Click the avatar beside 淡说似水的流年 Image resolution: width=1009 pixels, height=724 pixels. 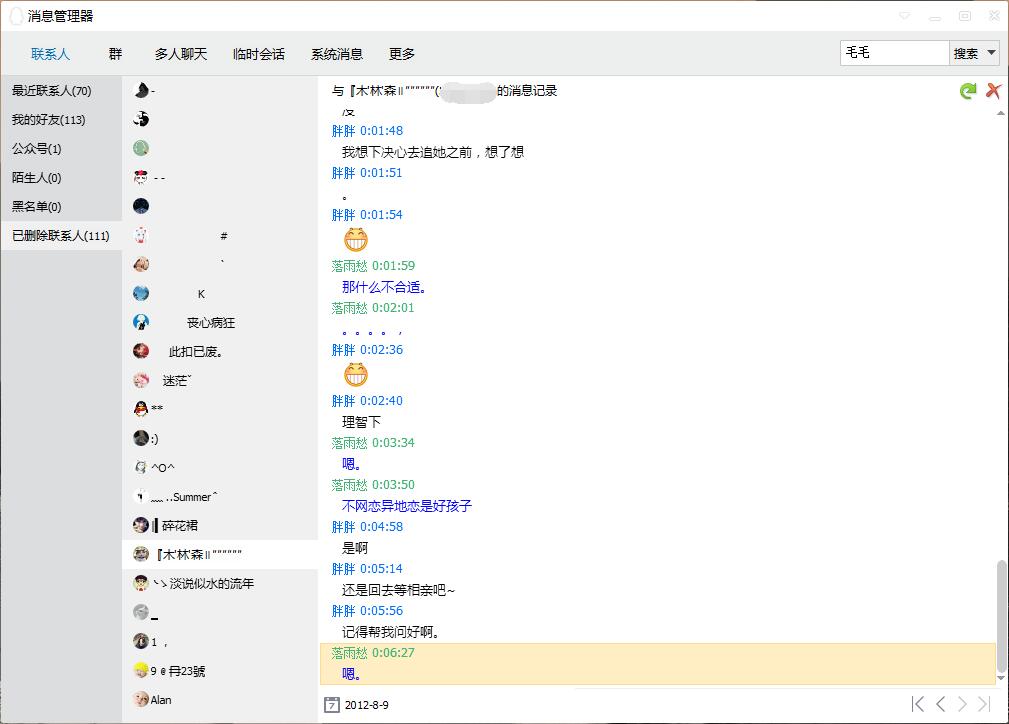point(141,583)
